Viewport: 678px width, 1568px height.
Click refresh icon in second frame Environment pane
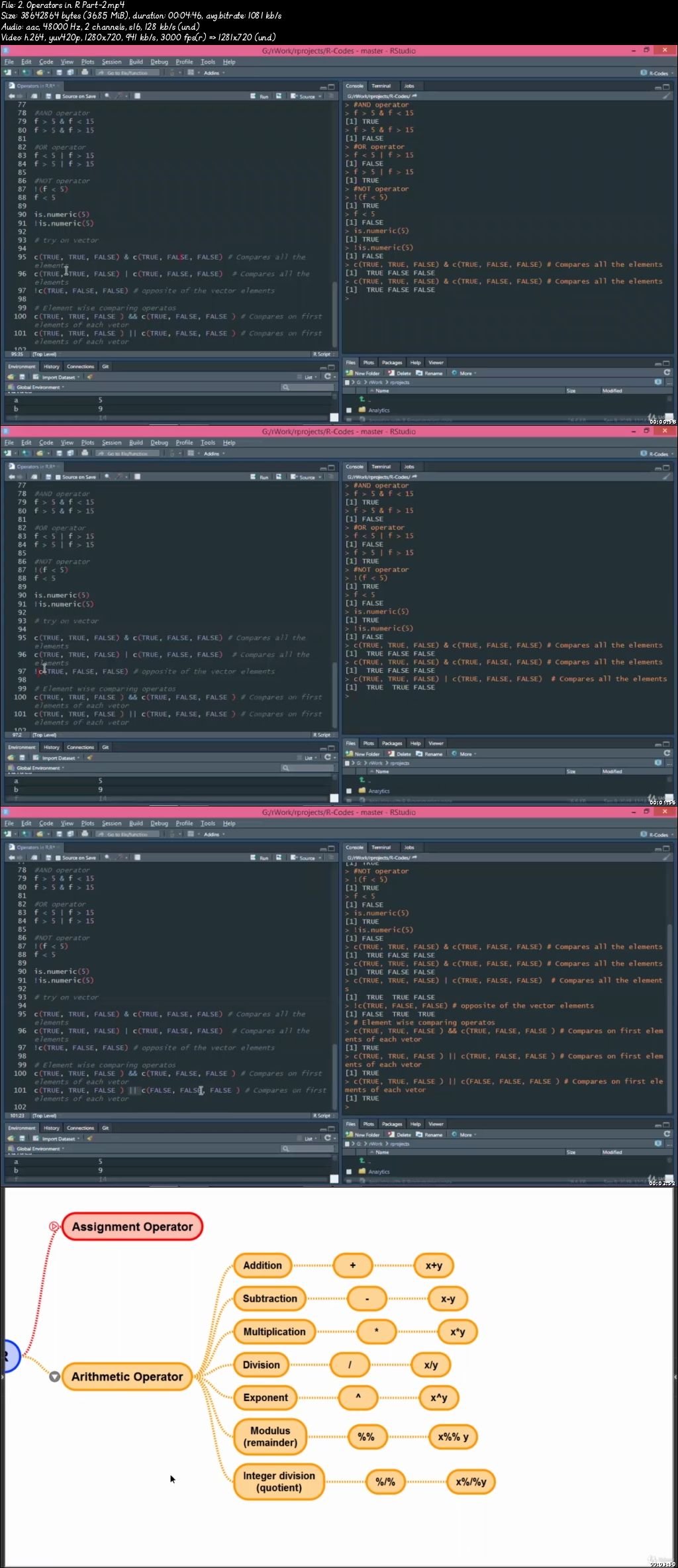coord(328,758)
